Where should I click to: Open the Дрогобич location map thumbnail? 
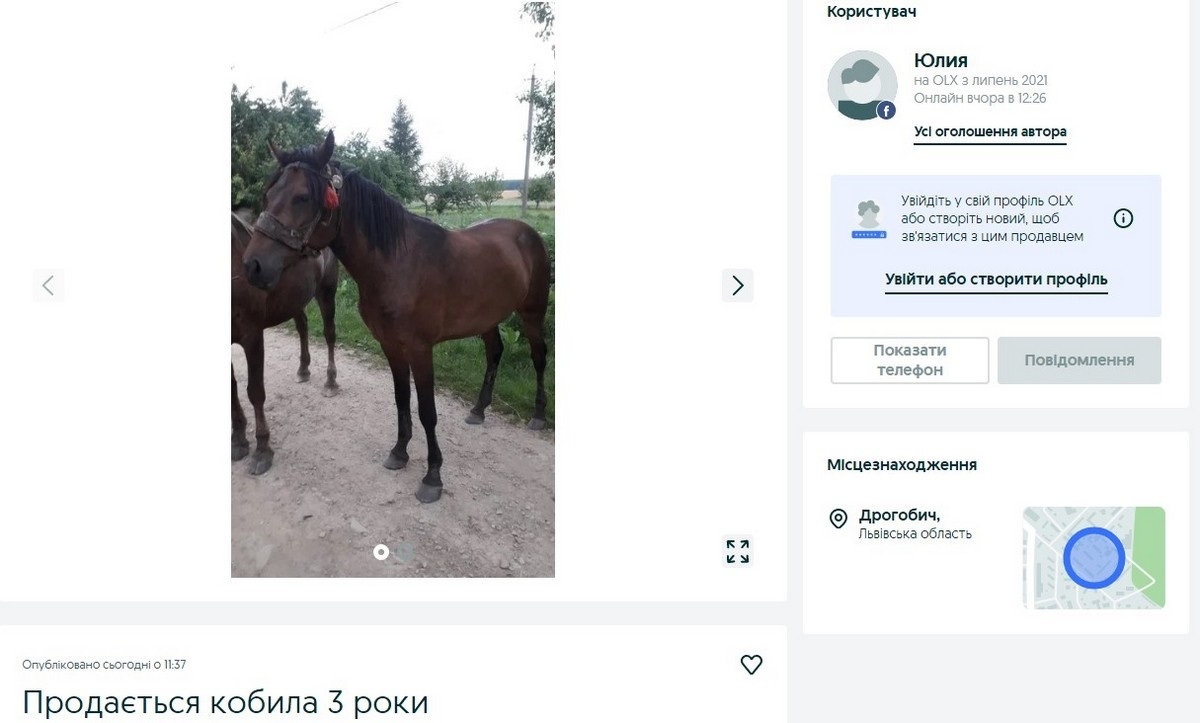1094,557
